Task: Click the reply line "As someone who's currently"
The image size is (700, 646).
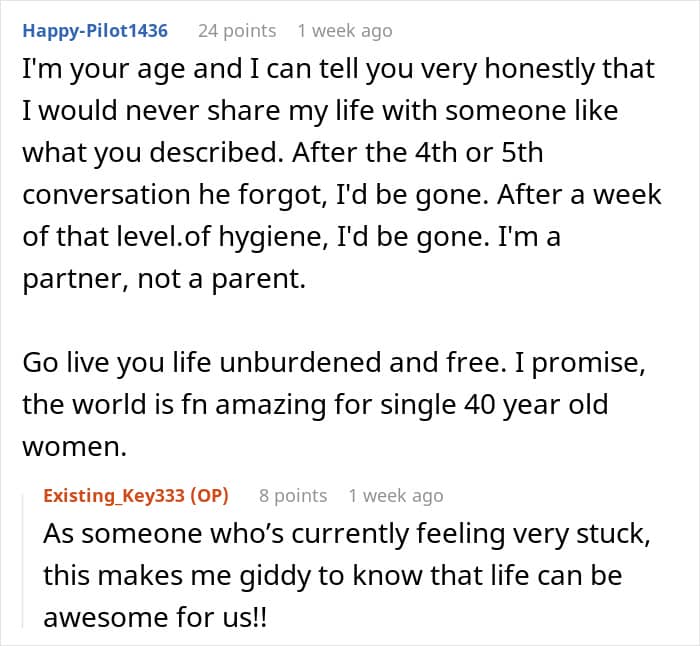Action: click(x=346, y=533)
